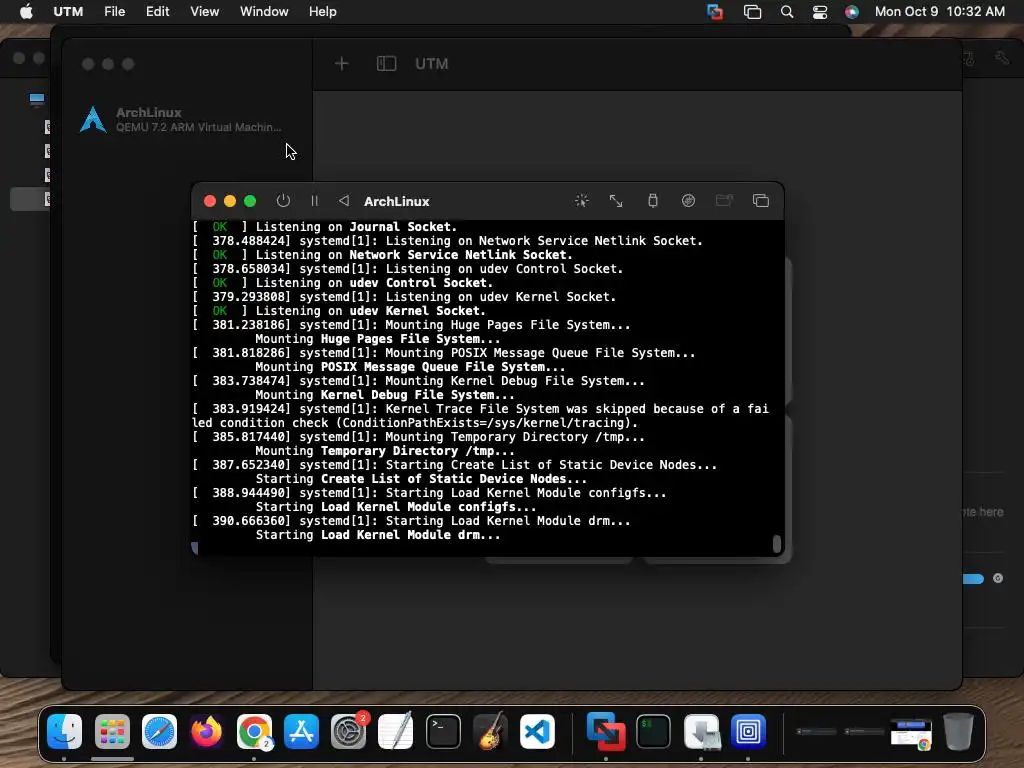Select the ArchLinux VM in UTM sidebar

187,119
